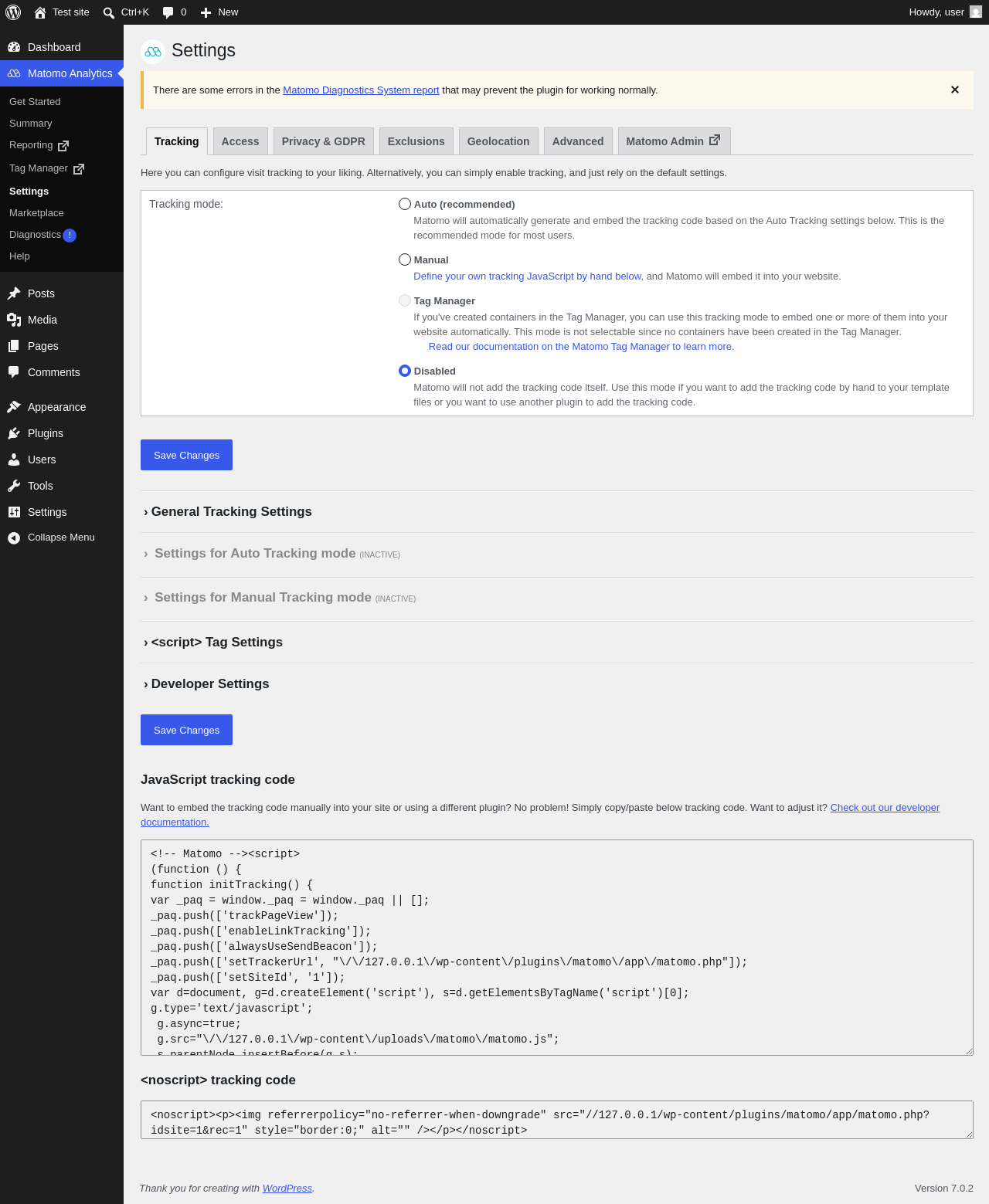989x1204 pixels.
Task: Open Marketplace submenu item
Action: (36, 213)
